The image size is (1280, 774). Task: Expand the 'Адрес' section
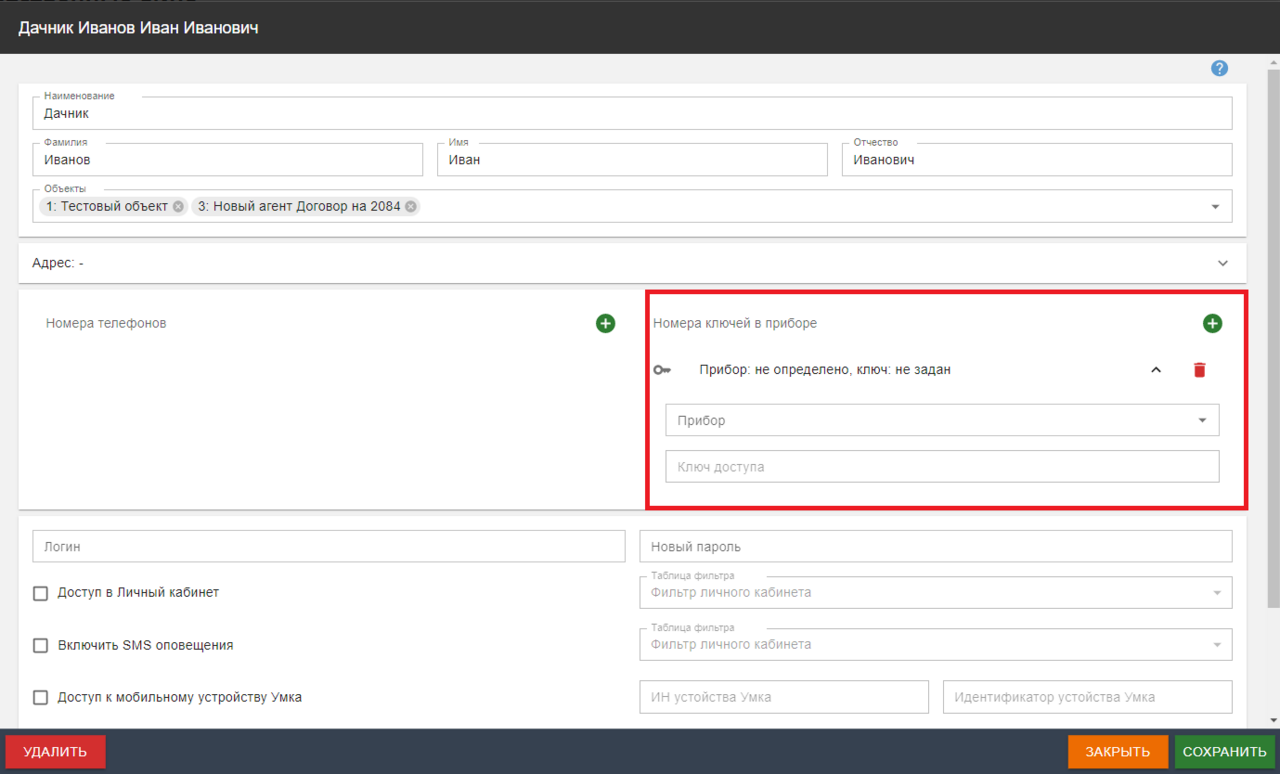coord(1222,263)
